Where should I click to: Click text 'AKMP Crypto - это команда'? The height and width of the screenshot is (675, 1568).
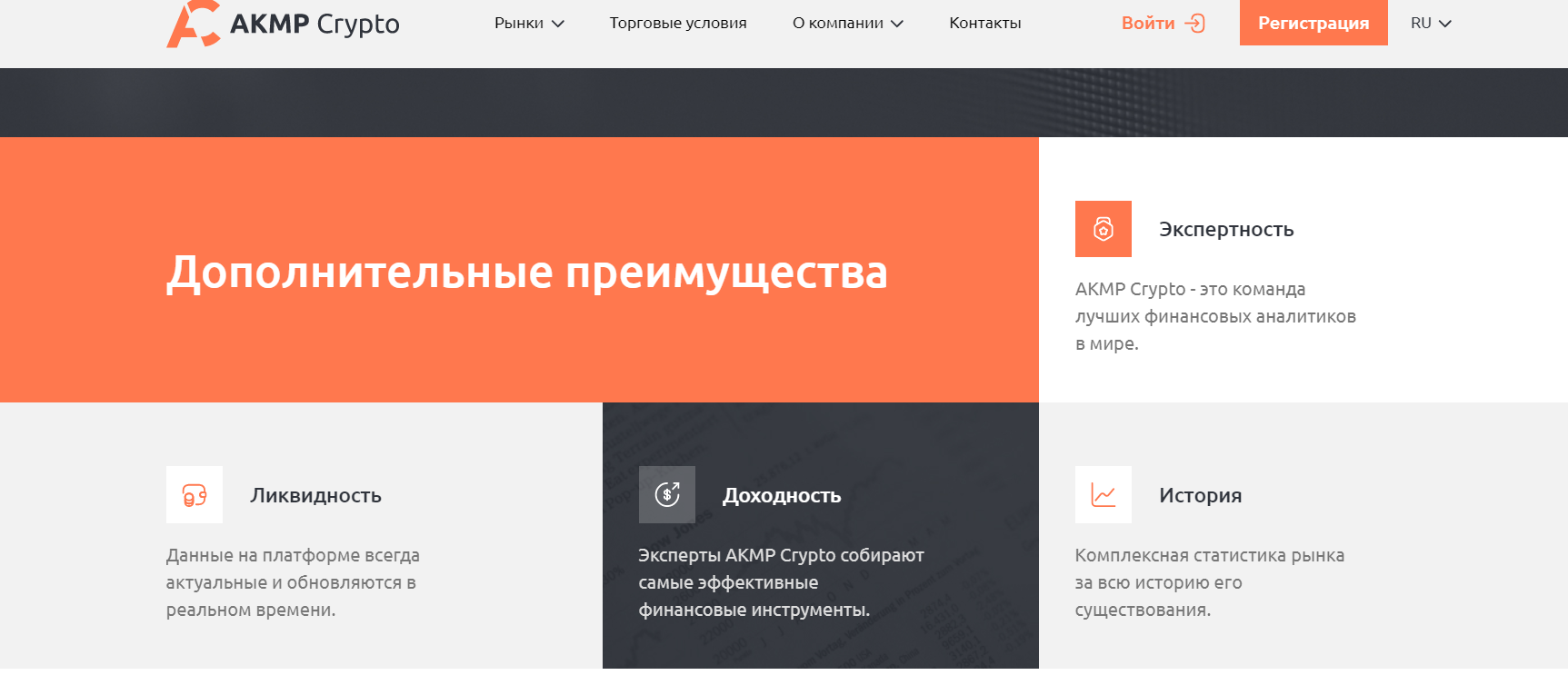(x=1190, y=289)
